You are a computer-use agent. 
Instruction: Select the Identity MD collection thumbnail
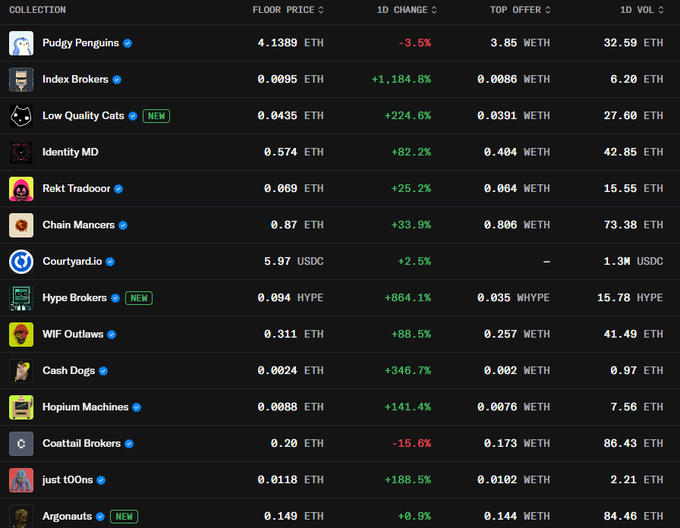pyautogui.click(x=21, y=152)
